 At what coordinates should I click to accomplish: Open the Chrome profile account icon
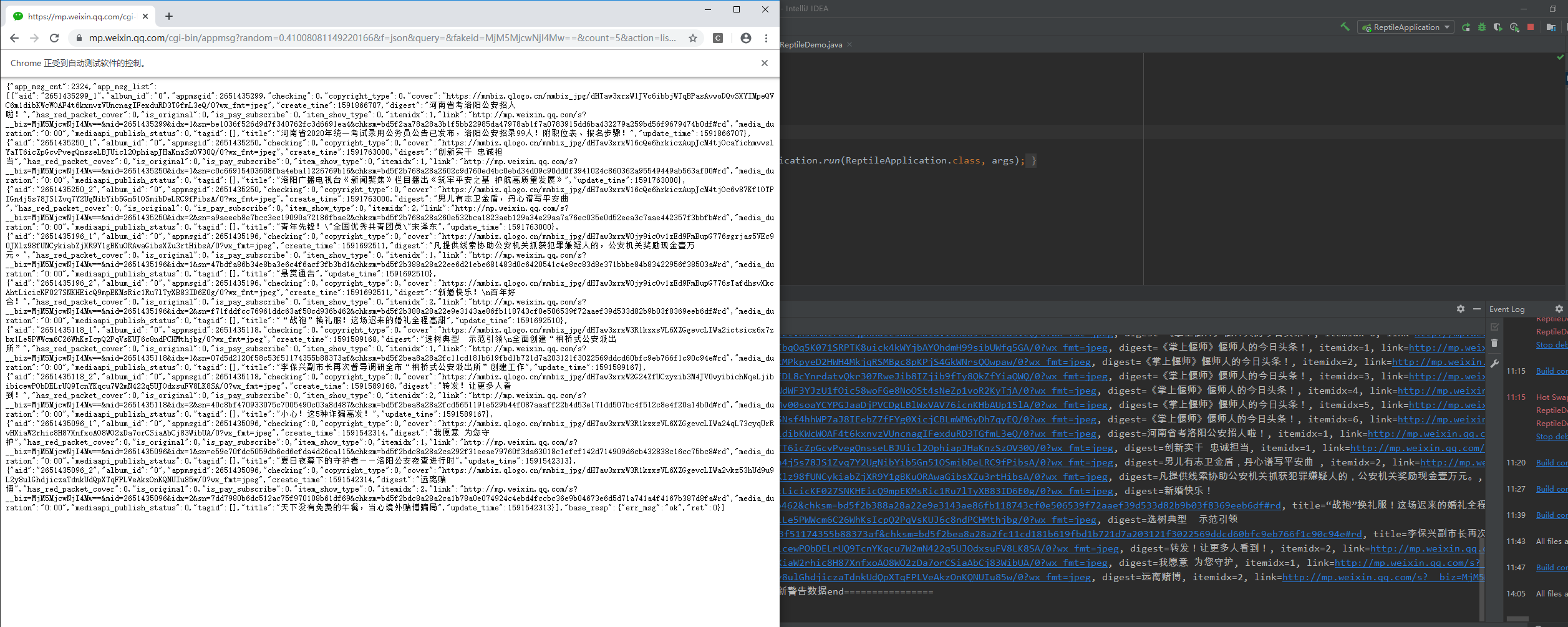pyautogui.click(x=745, y=38)
